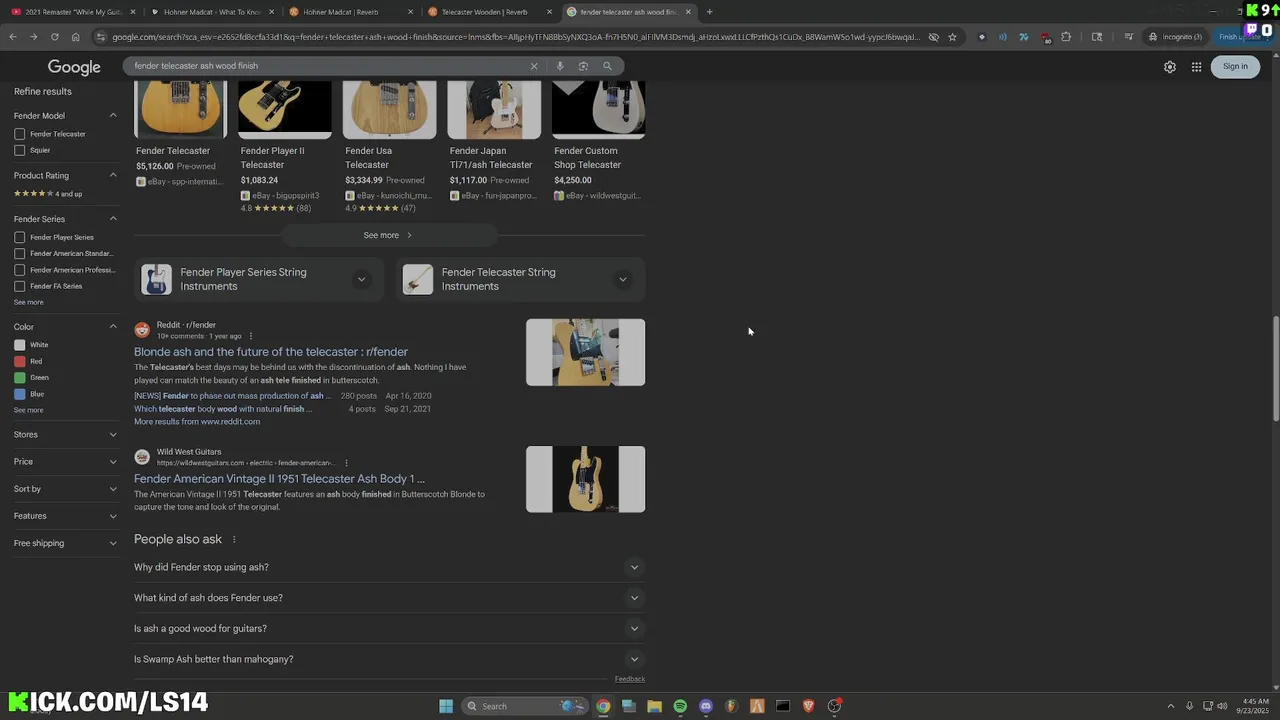Open a new browser tab

click(x=709, y=12)
